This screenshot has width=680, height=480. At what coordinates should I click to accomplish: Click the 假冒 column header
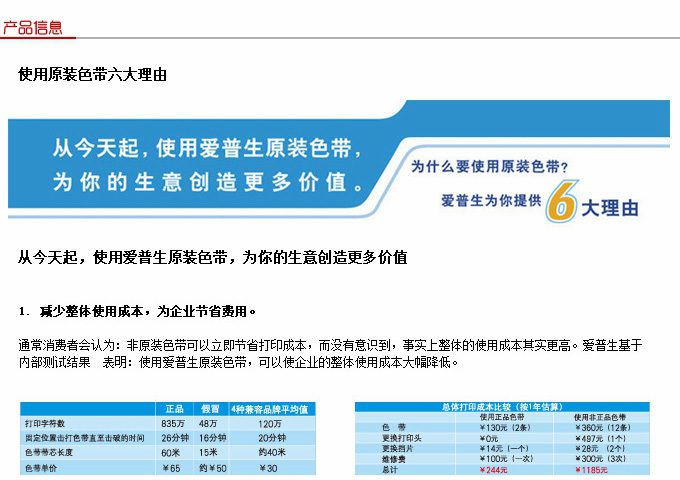[x=210, y=409]
